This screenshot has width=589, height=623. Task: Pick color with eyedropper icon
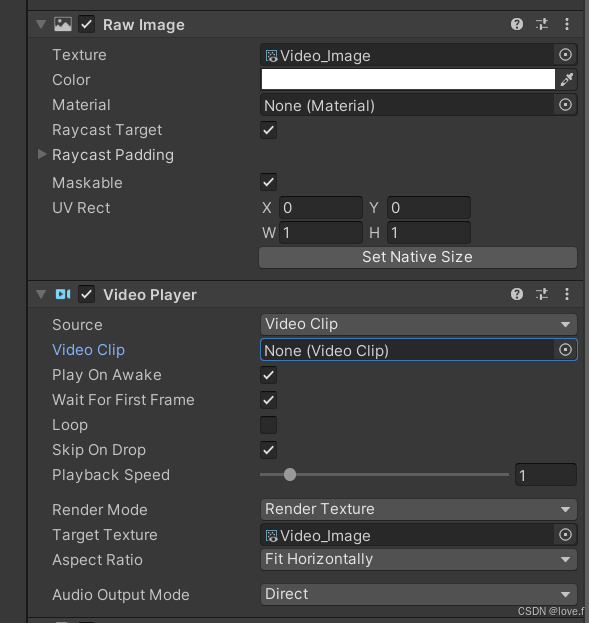pos(566,79)
